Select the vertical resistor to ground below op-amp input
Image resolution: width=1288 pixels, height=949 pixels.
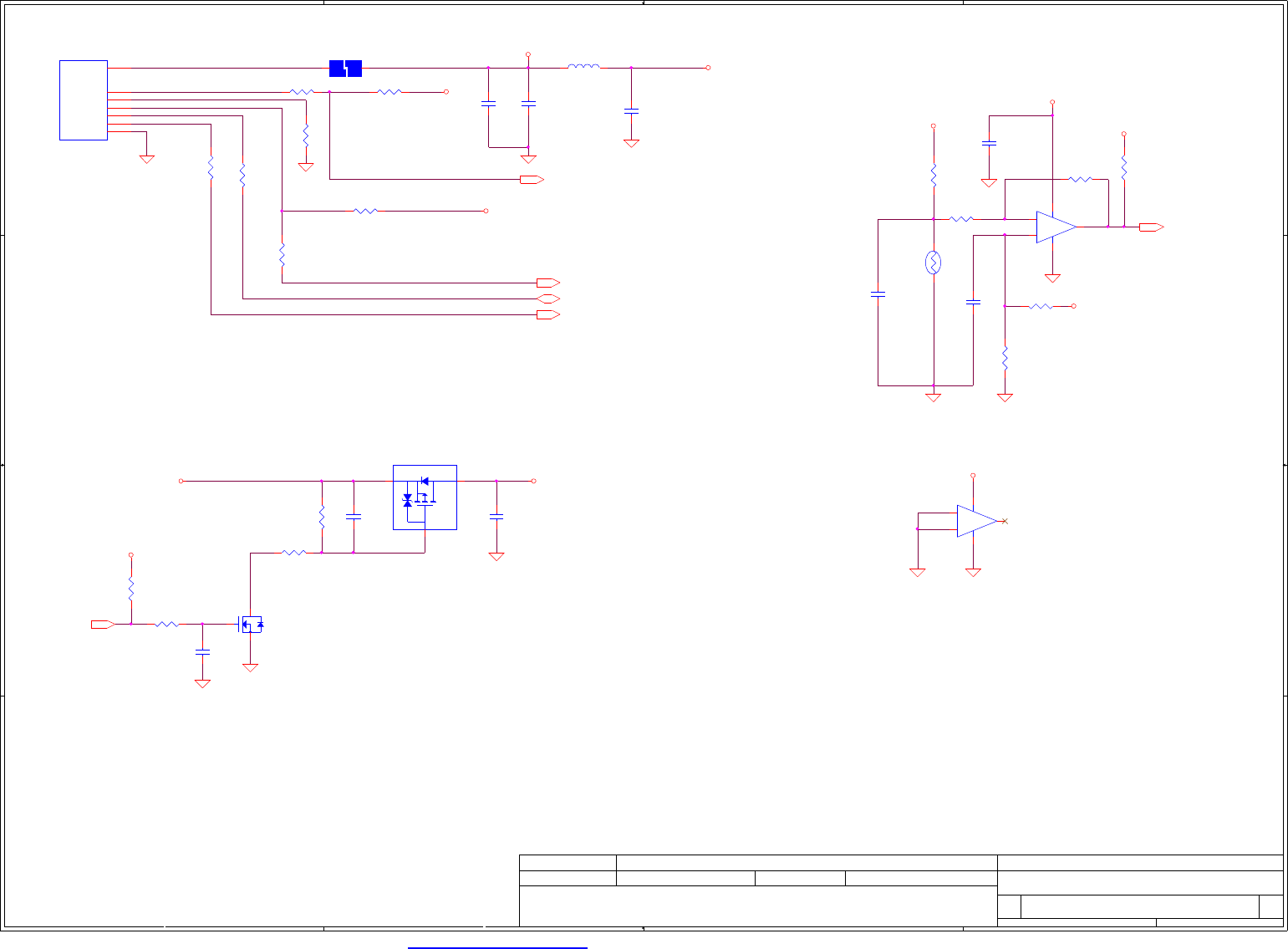click(1005, 358)
